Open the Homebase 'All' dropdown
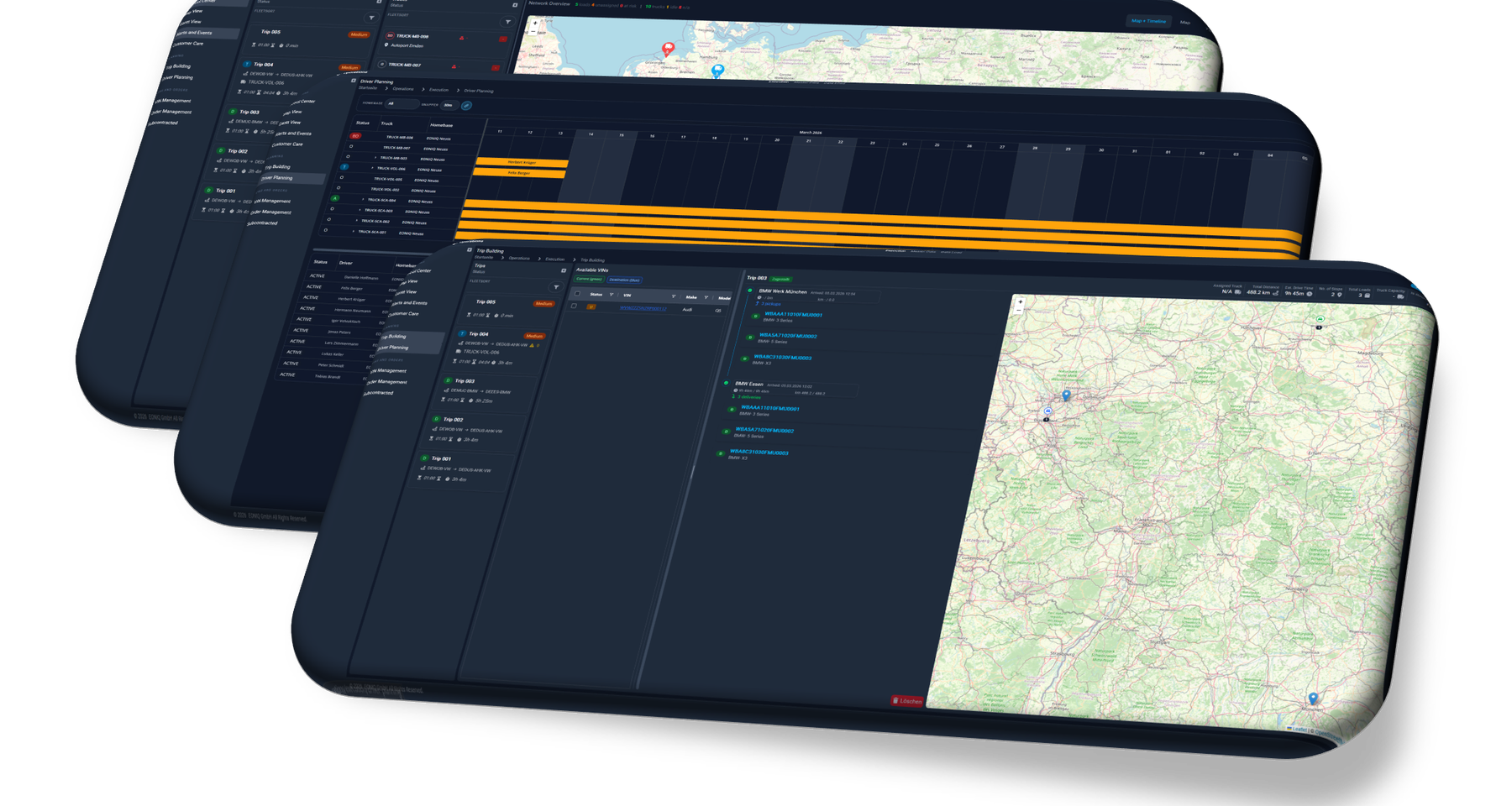 401,104
